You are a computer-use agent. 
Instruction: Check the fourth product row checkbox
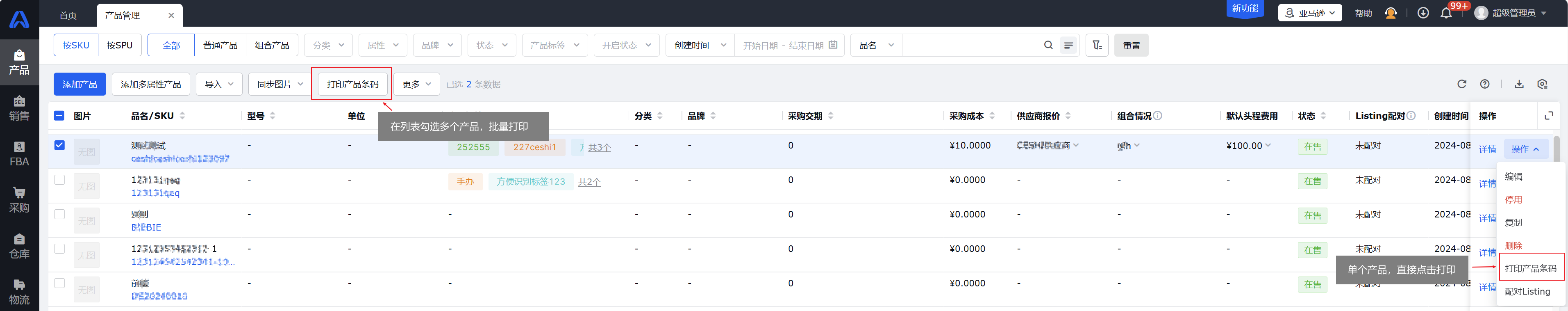[59, 249]
